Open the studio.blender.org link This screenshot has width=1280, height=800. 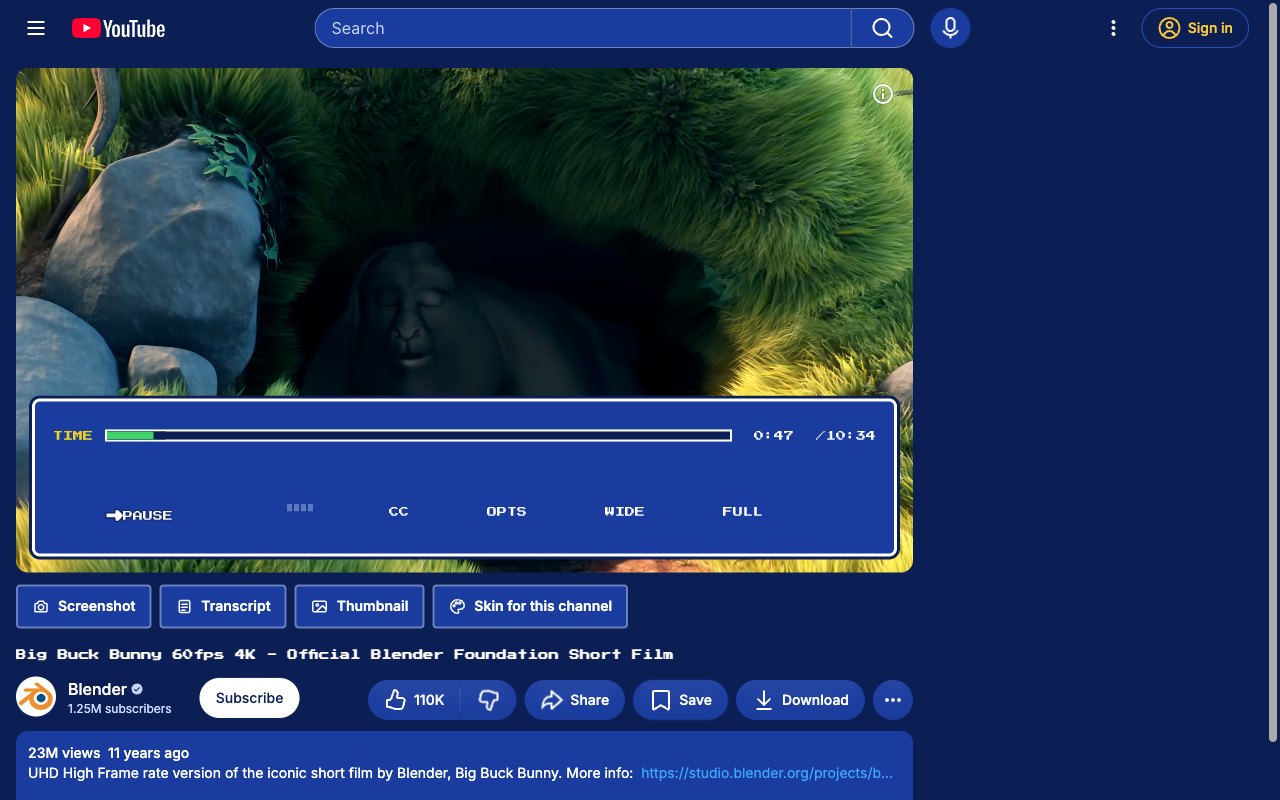[767, 773]
